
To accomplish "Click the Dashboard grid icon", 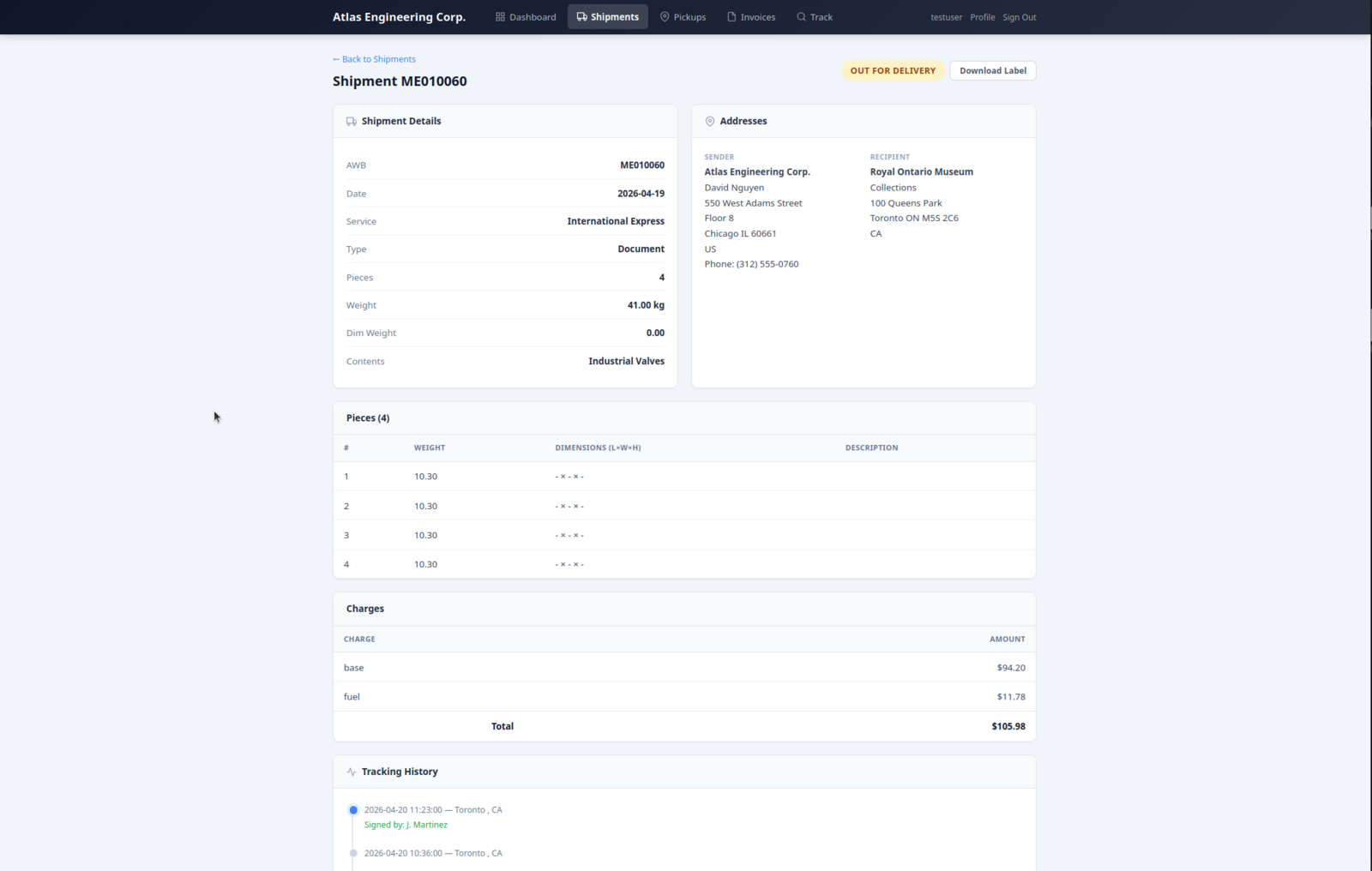I will tap(500, 17).
